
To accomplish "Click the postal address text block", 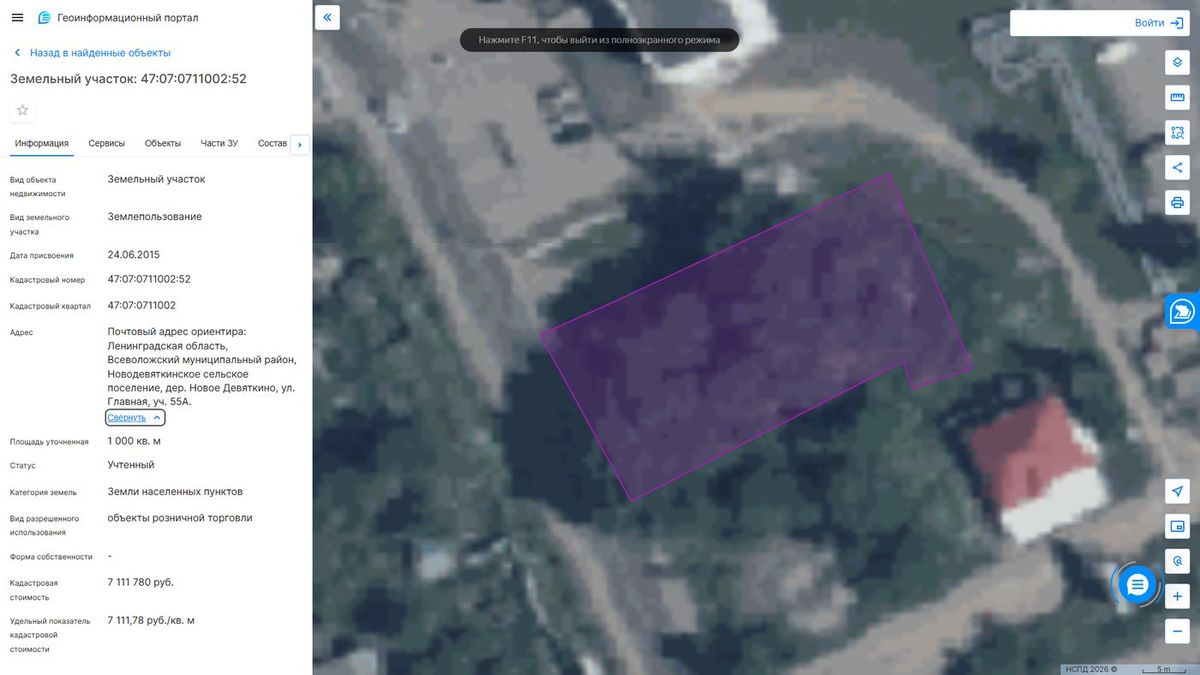I will coord(203,367).
